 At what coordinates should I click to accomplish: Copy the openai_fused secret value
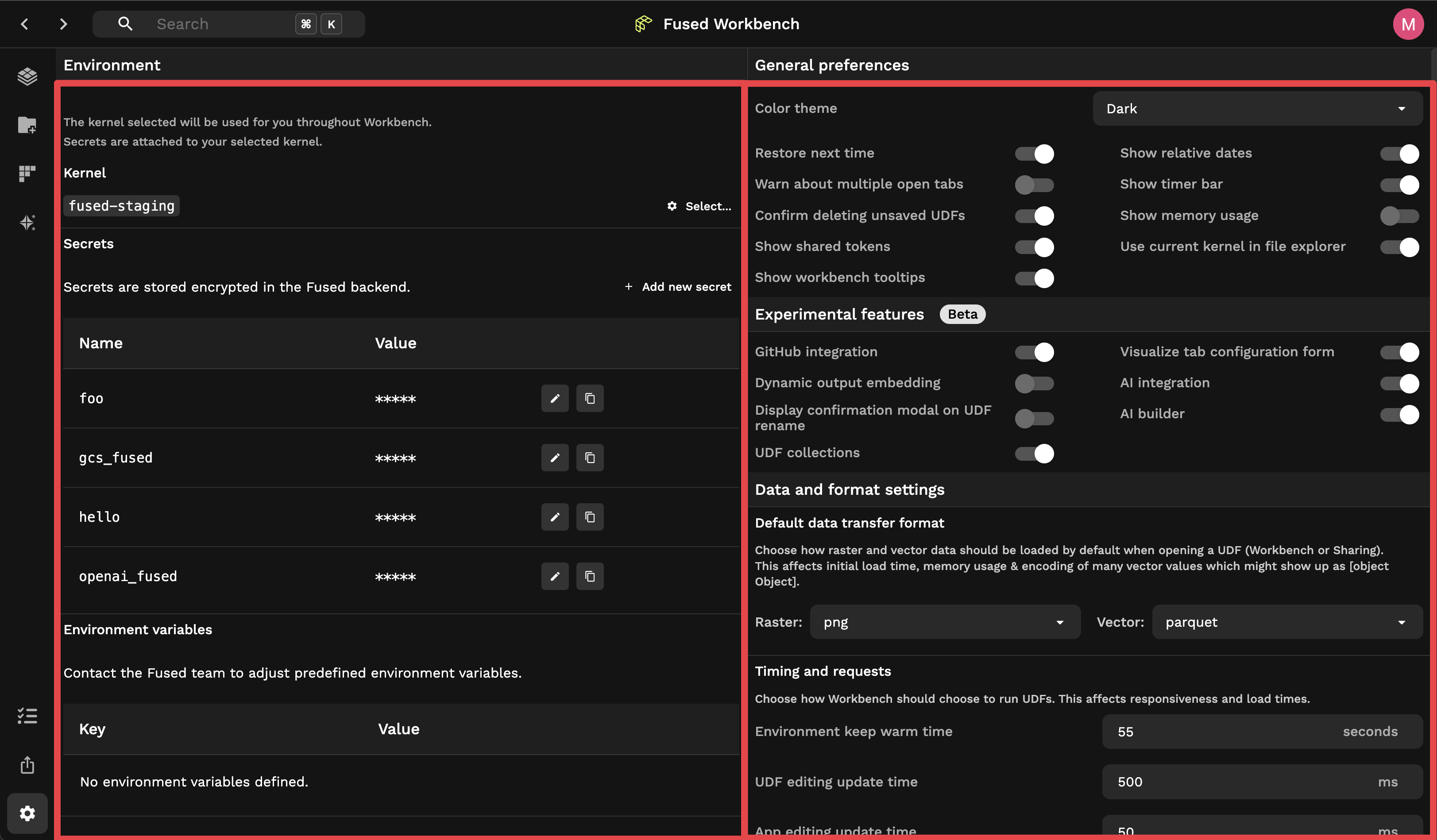click(x=590, y=577)
